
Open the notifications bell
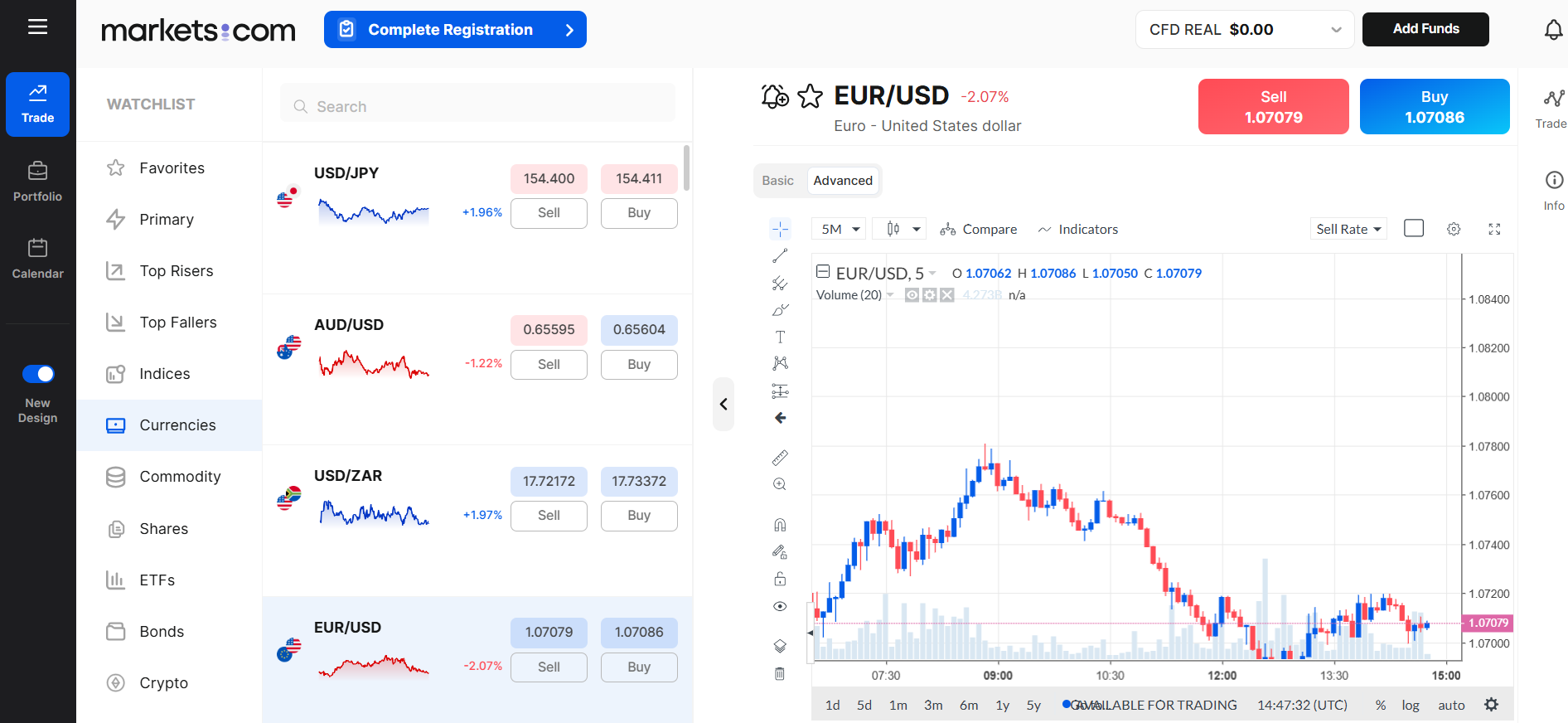coord(1553,30)
